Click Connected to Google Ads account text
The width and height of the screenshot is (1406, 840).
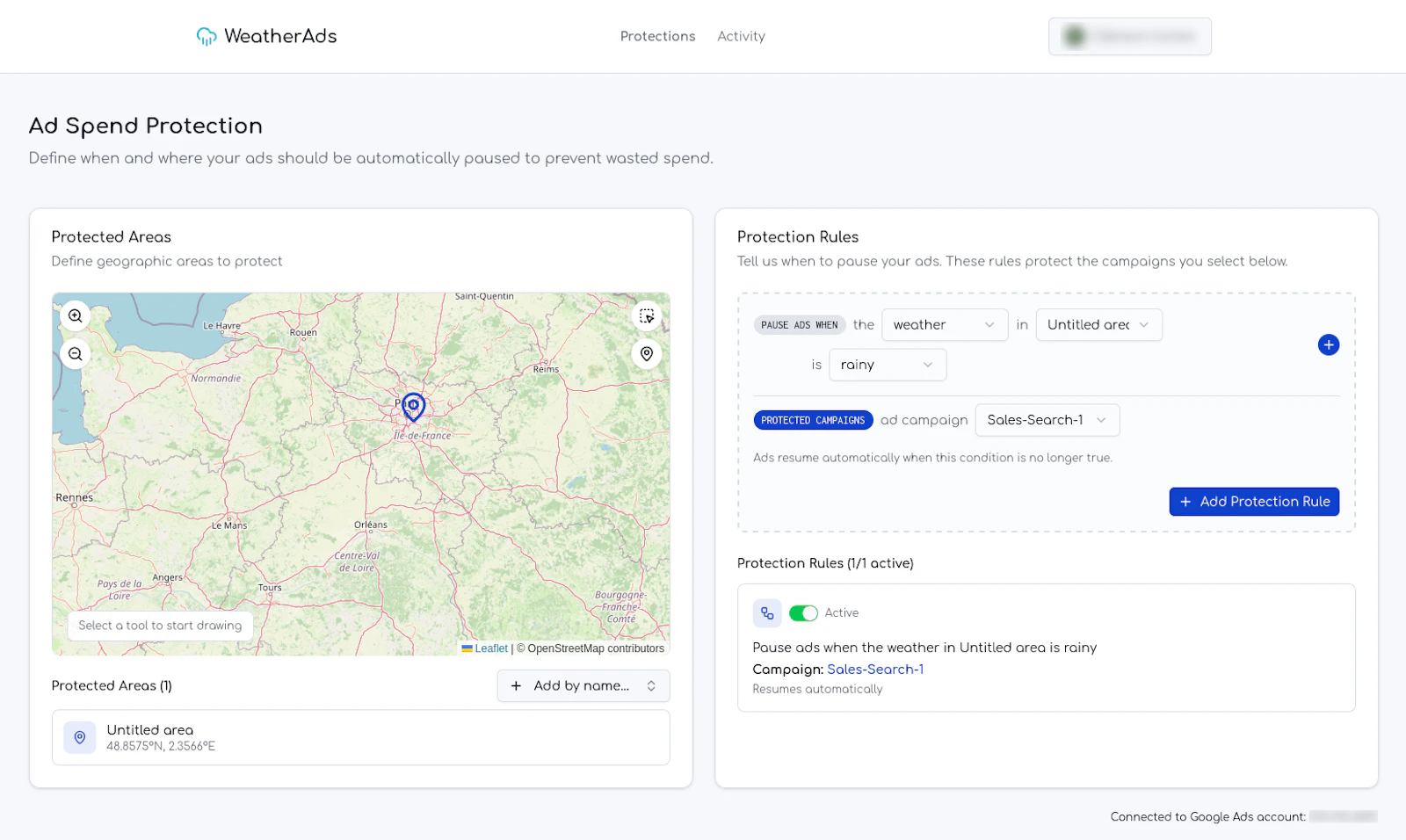[x=1207, y=817]
